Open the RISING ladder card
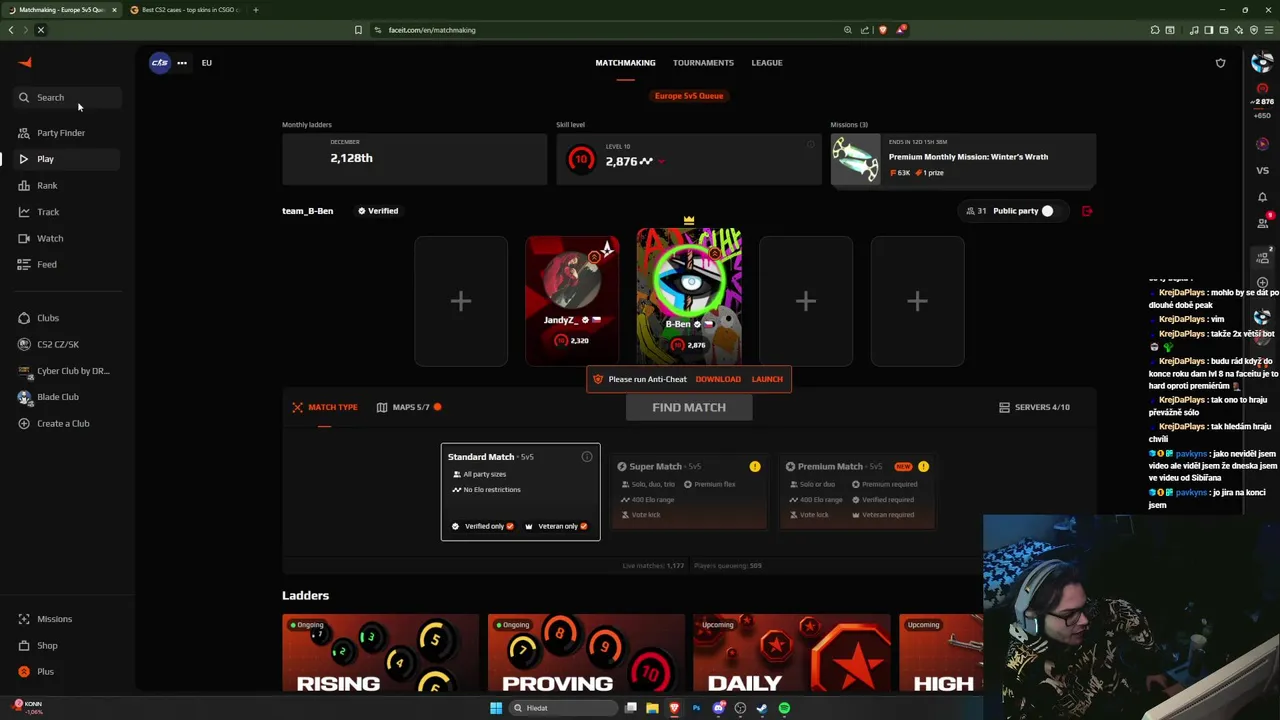Screen dimensions: 1280x720 (x=380, y=653)
